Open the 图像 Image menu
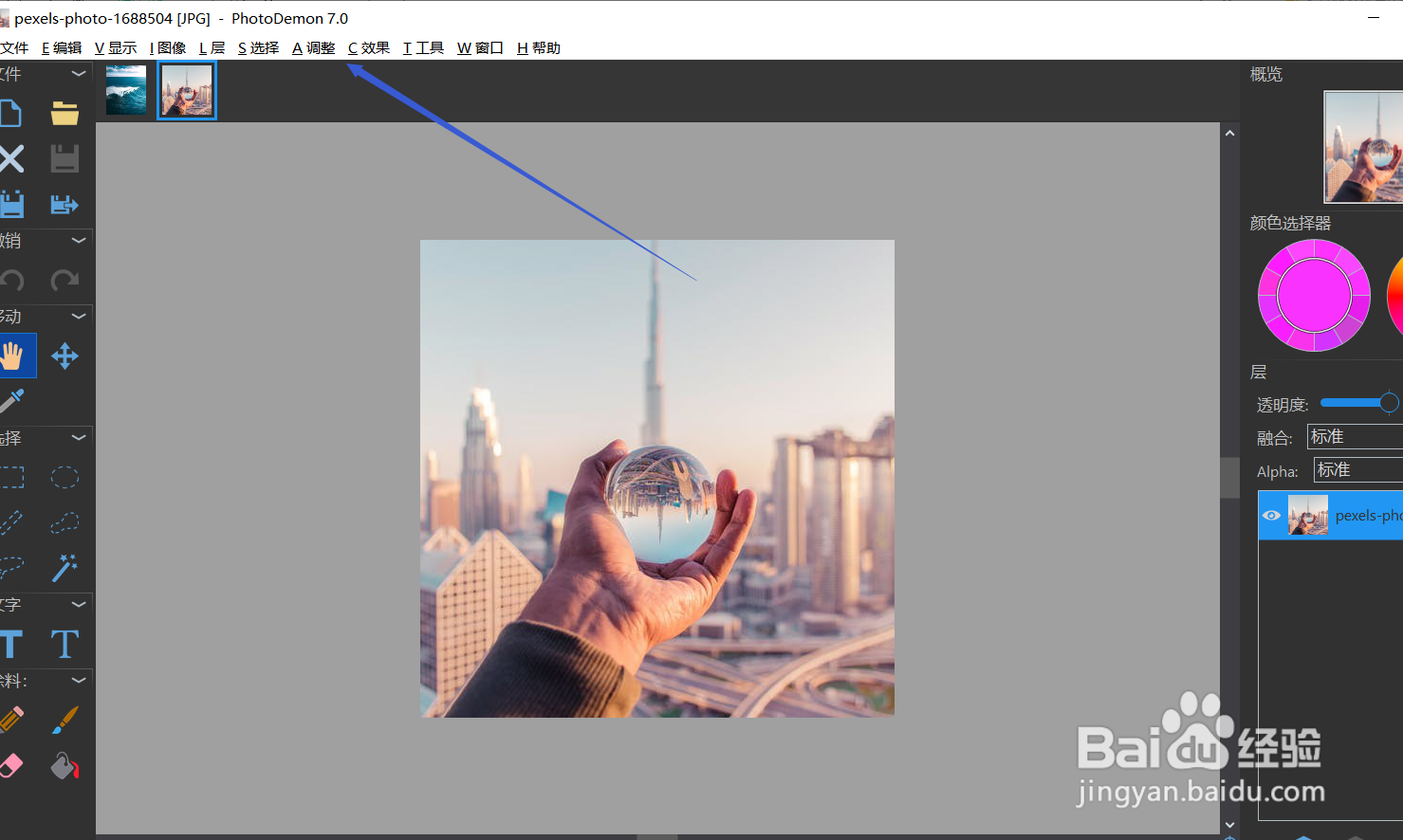This screenshot has height=840, width=1403. (x=168, y=47)
